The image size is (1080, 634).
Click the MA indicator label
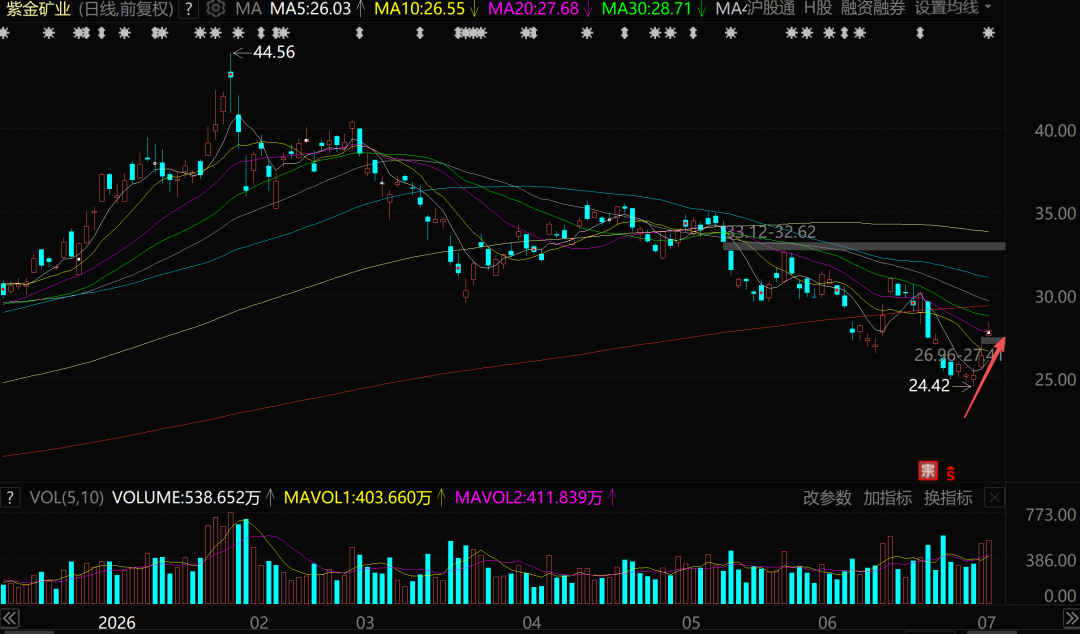point(248,9)
